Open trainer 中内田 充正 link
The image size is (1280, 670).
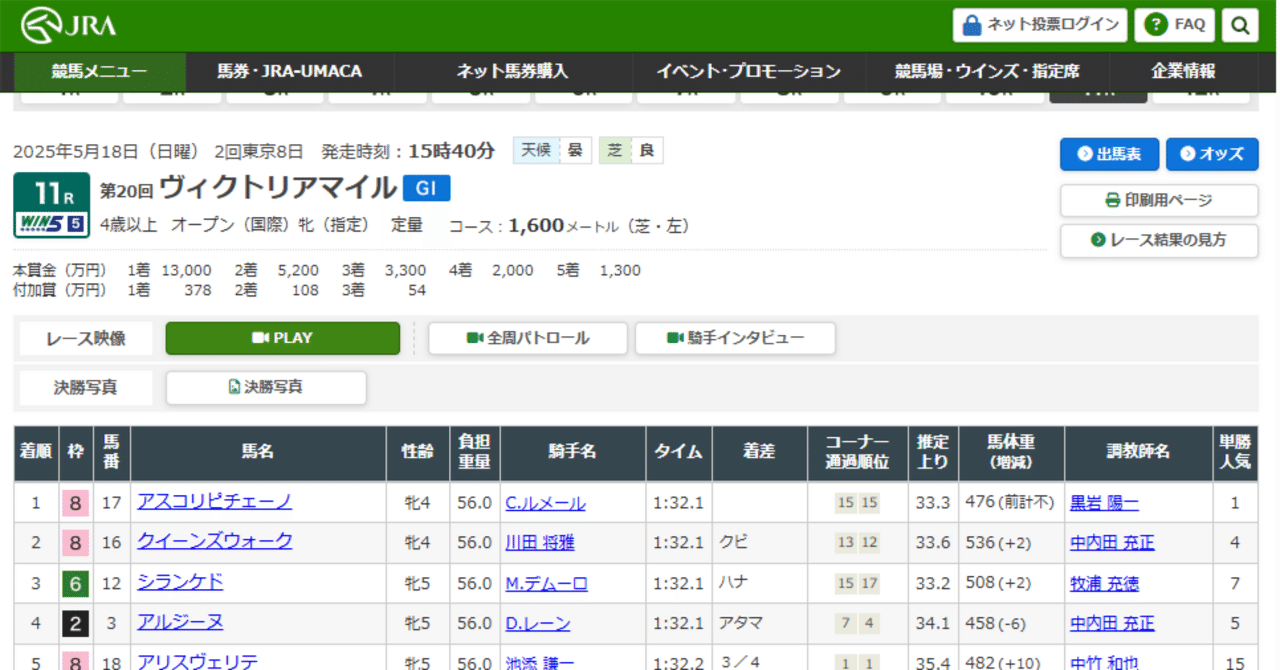(x=1112, y=542)
